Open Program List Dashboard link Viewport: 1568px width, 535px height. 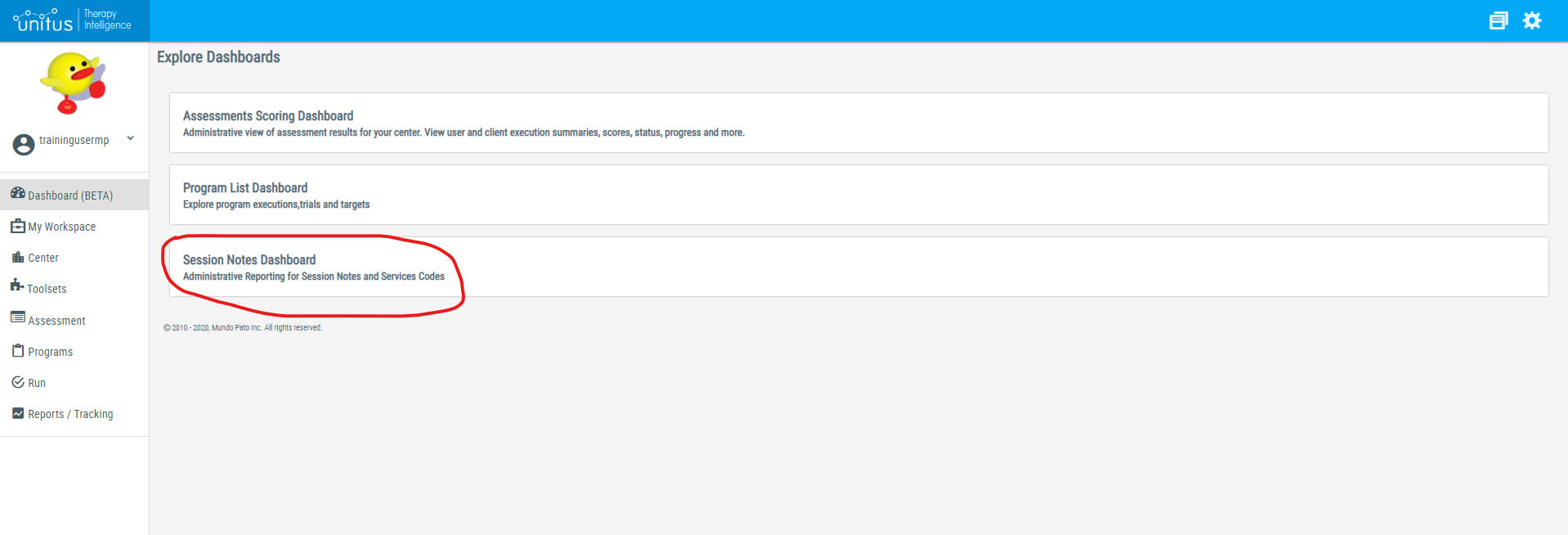point(245,188)
